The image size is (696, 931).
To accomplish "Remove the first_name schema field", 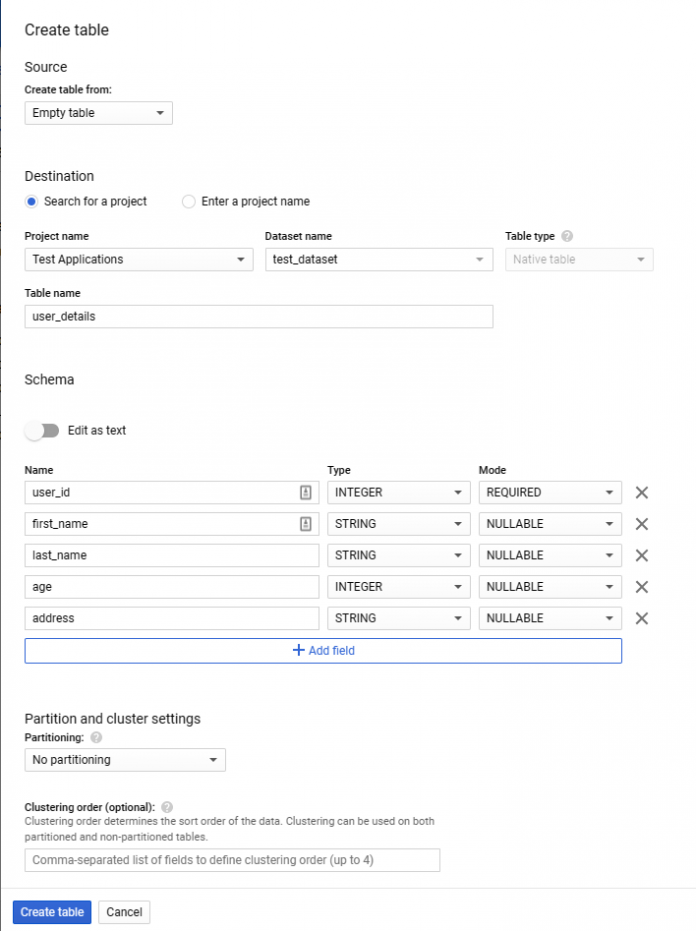I will 641,523.
